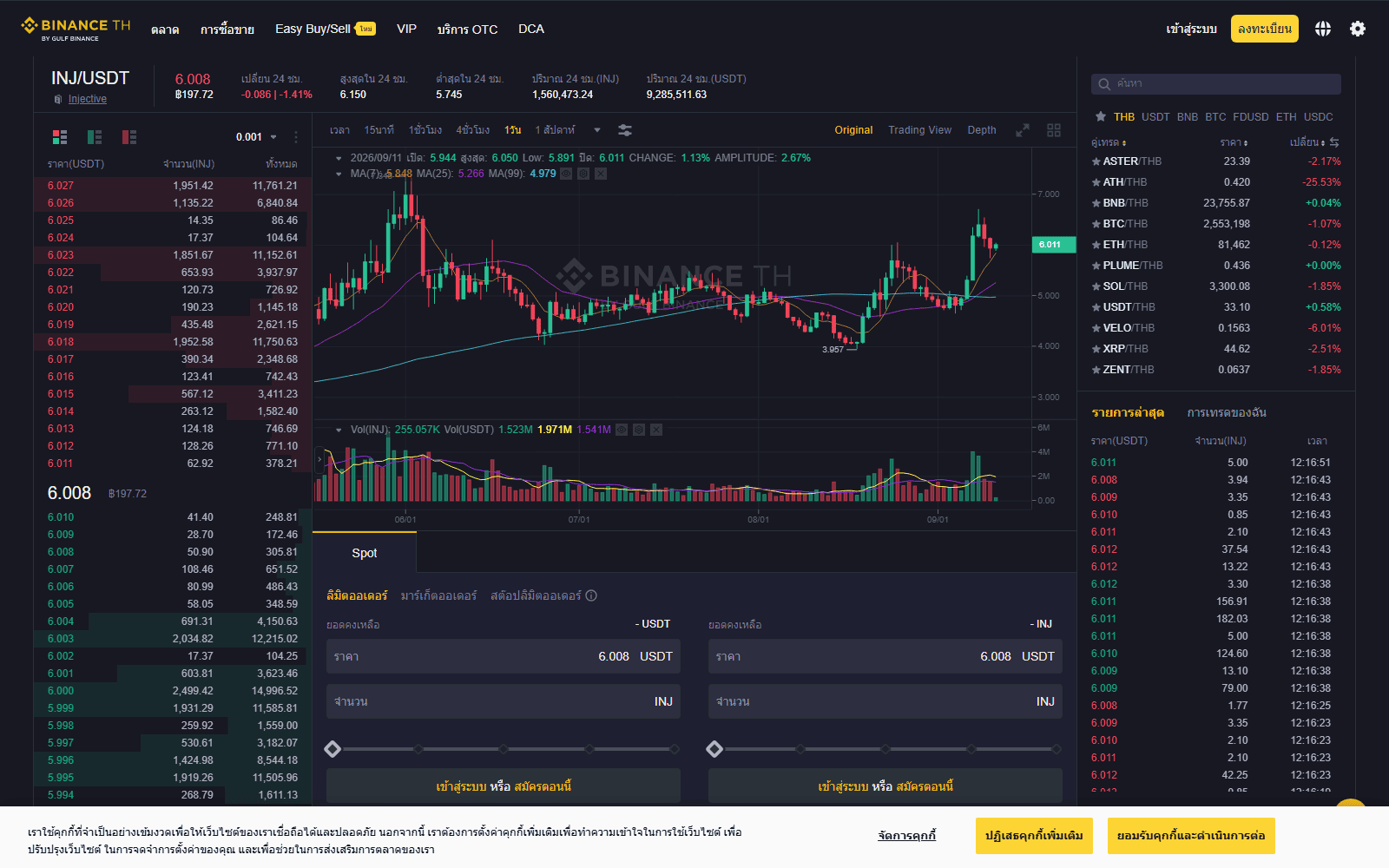Switch chart to Depth view
The image size is (1389, 868).
982,130
